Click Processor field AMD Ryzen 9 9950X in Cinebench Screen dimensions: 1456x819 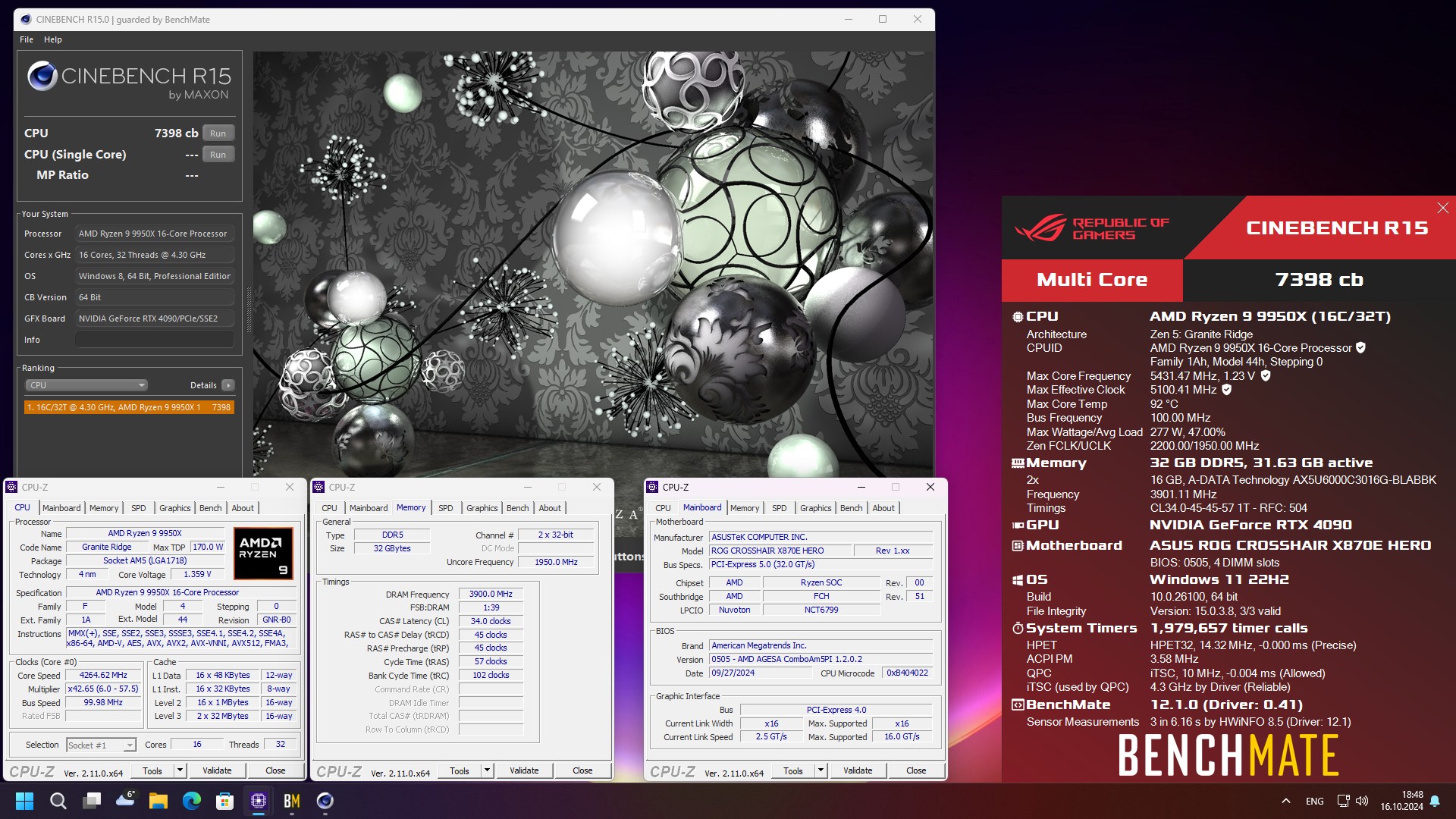(x=155, y=234)
